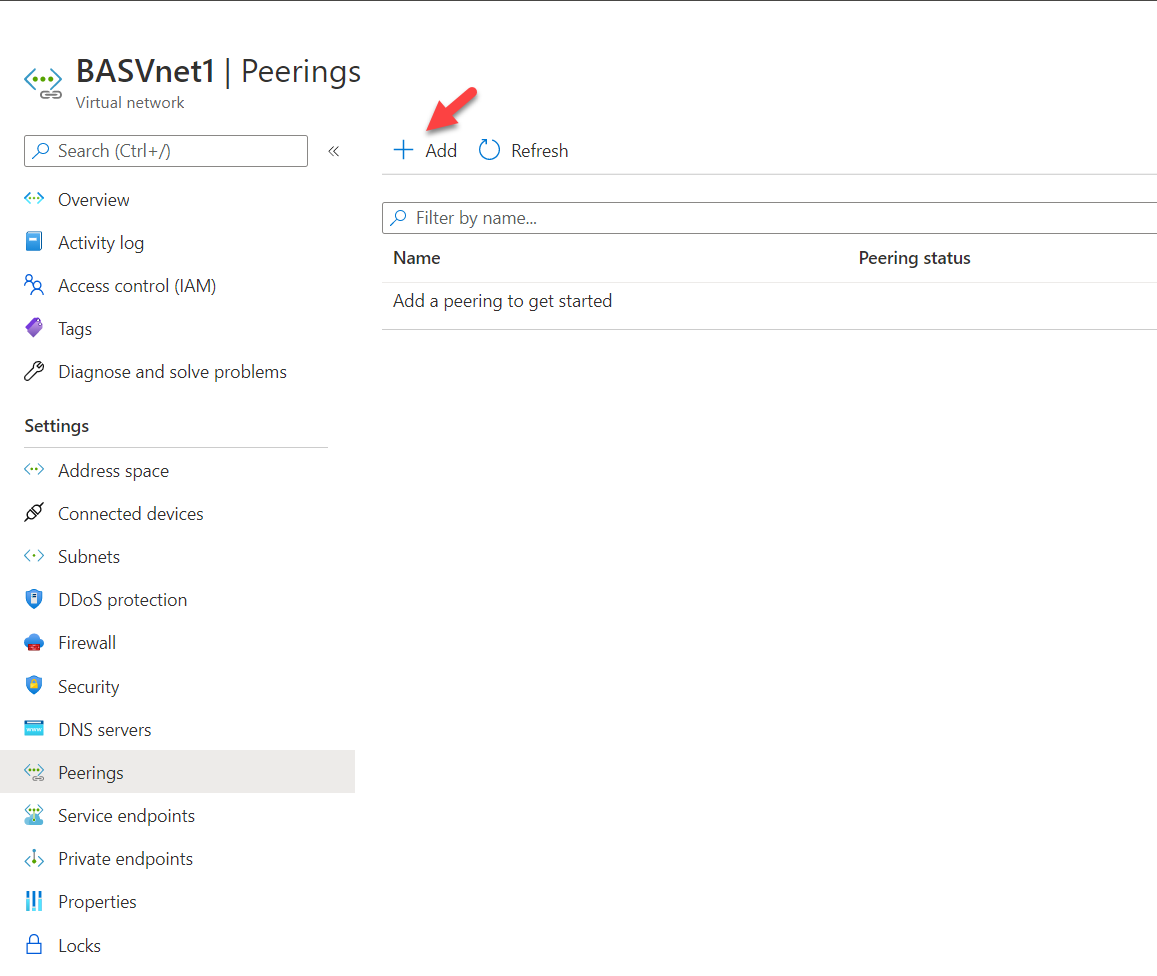
Task: Refresh the peerings list
Action: coord(523,150)
